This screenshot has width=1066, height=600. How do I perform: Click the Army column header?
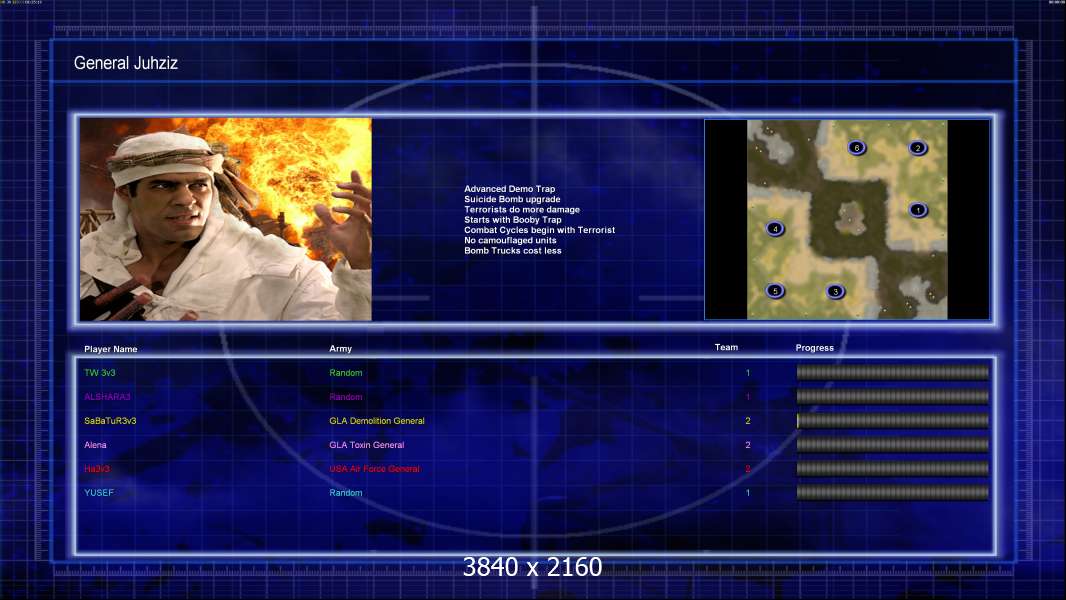pyautogui.click(x=341, y=349)
